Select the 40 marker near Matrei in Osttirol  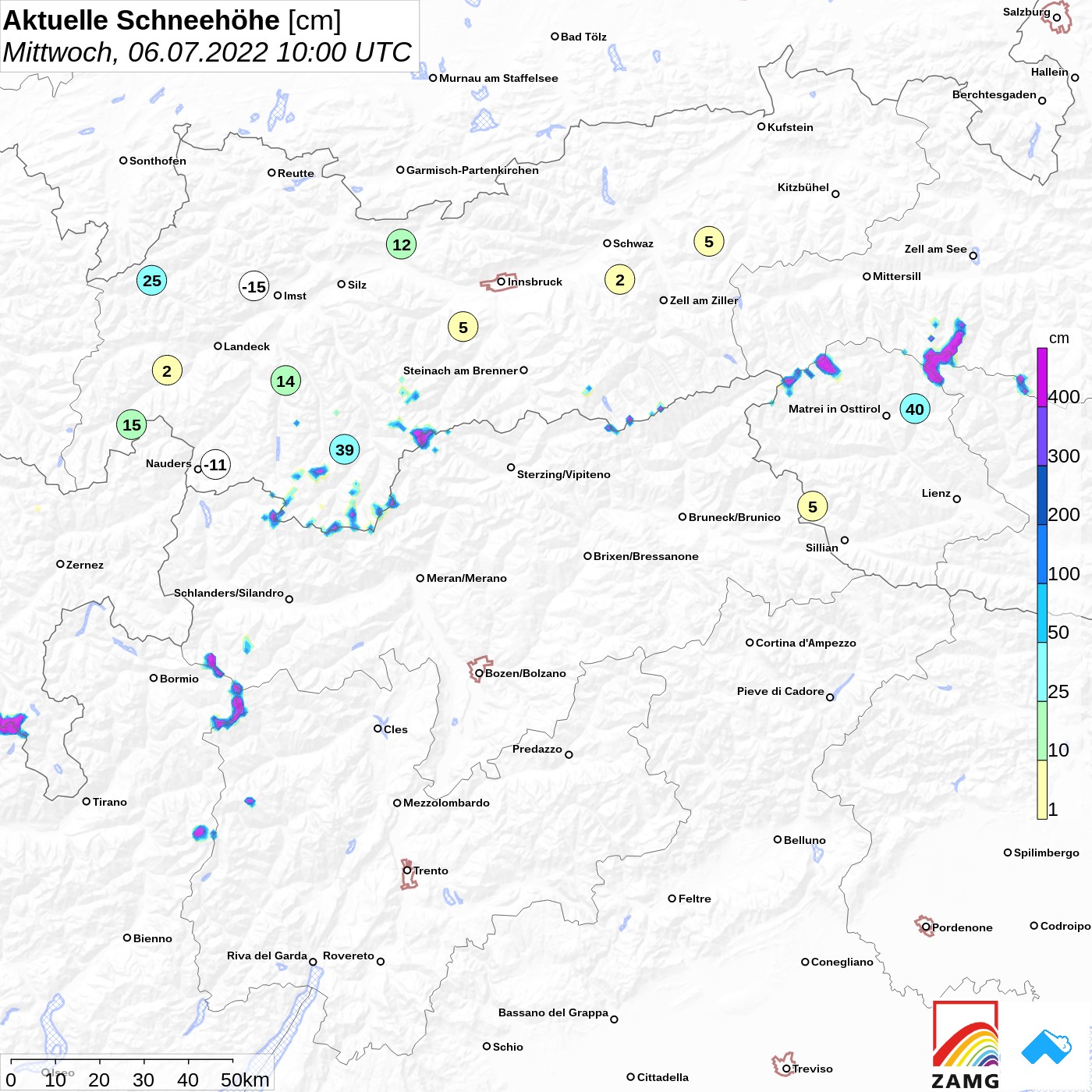point(915,409)
